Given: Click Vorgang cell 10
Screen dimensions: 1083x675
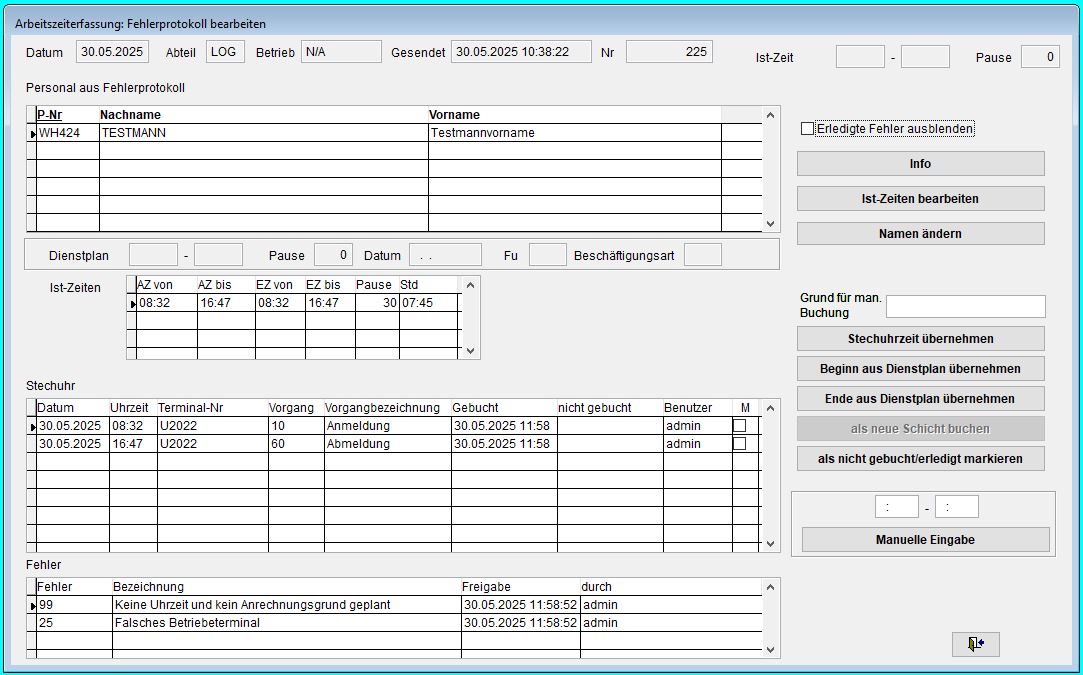Looking at the screenshot, I should coord(296,426).
